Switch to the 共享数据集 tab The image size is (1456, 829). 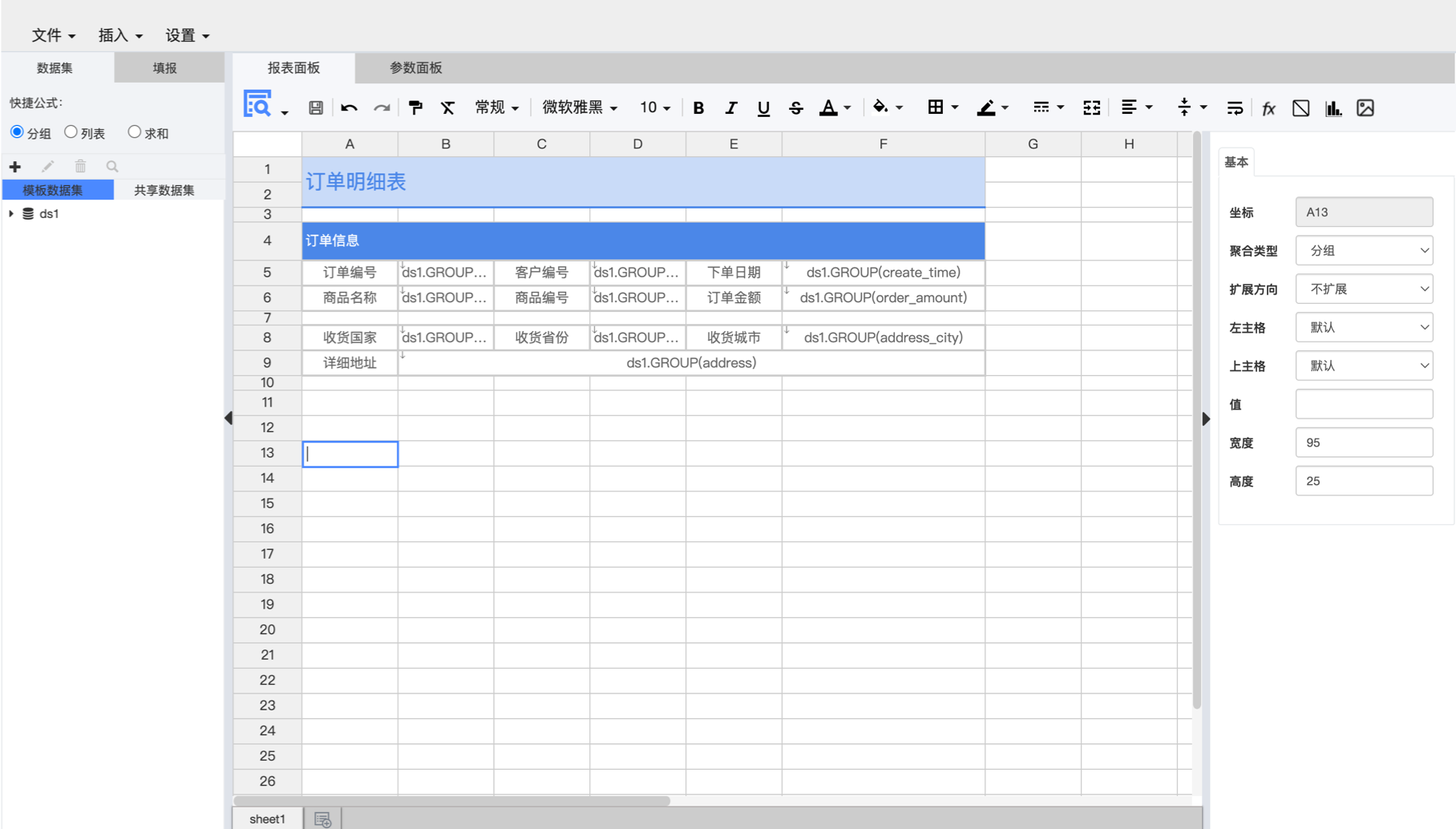164,190
